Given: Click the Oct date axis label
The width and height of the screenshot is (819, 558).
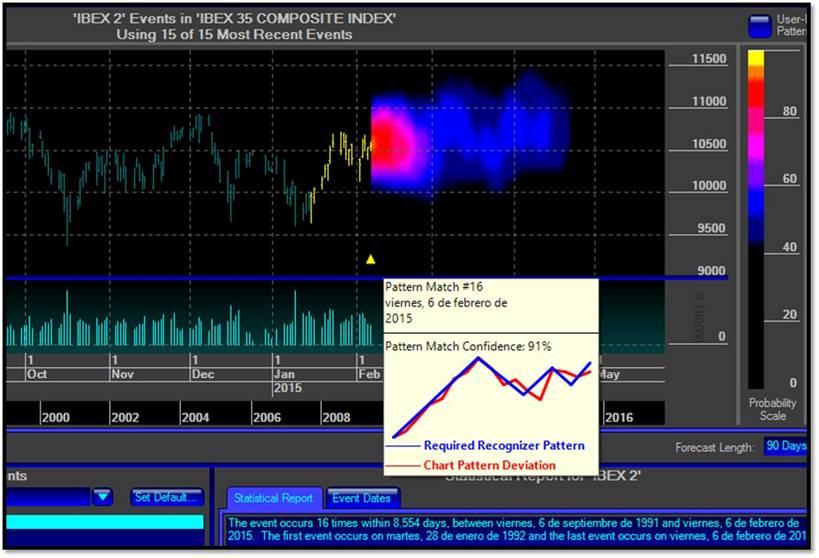Looking at the screenshot, I should click(37, 374).
